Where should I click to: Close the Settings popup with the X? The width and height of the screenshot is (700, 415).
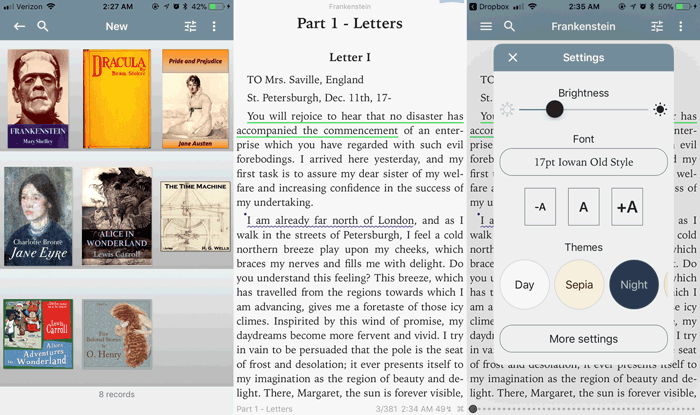pos(513,58)
